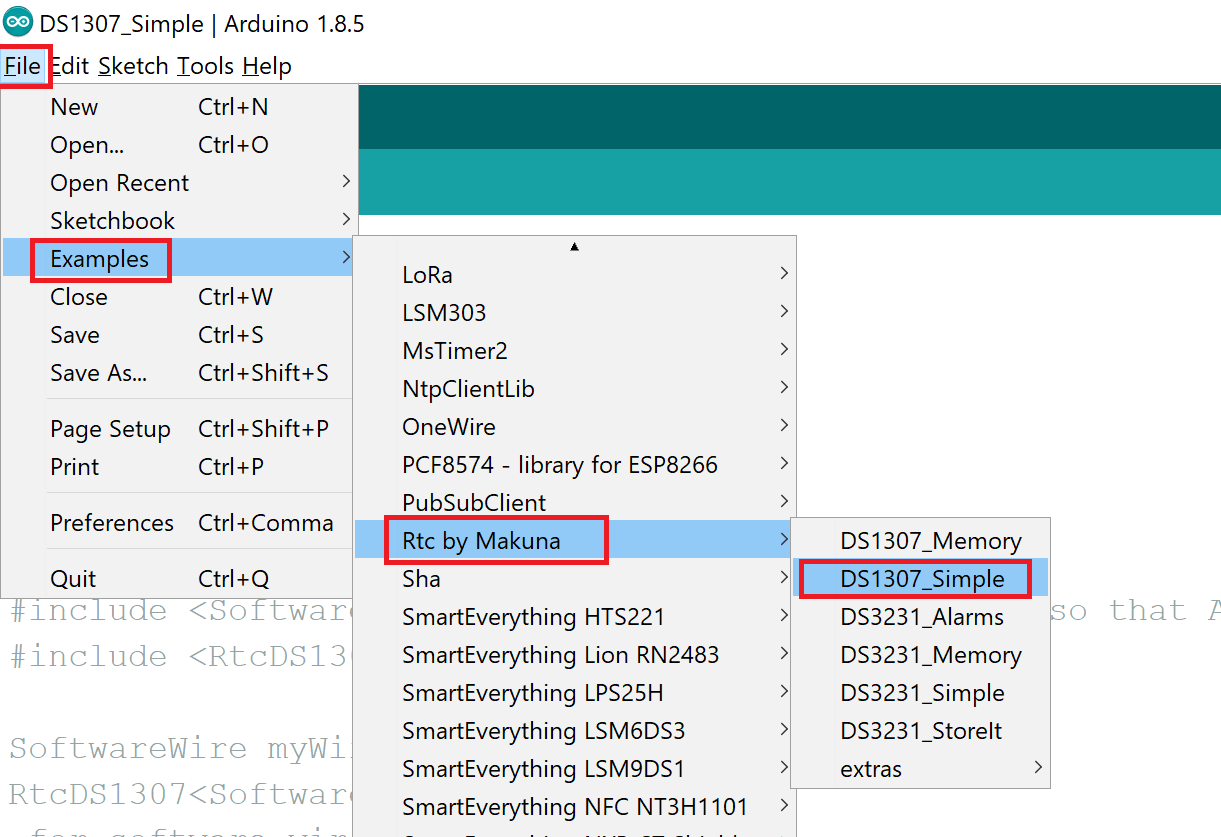The width and height of the screenshot is (1221, 837).
Task: Open the DS3231_Simple example
Action: pyautogui.click(x=920, y=693)
